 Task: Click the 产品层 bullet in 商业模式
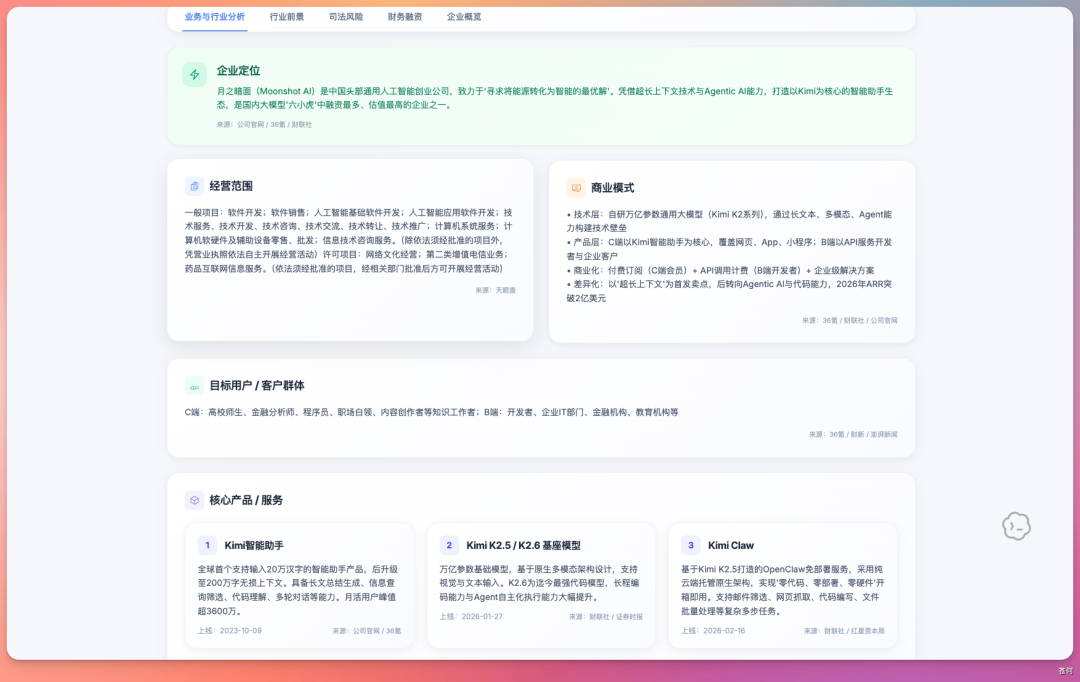[729, 249]
